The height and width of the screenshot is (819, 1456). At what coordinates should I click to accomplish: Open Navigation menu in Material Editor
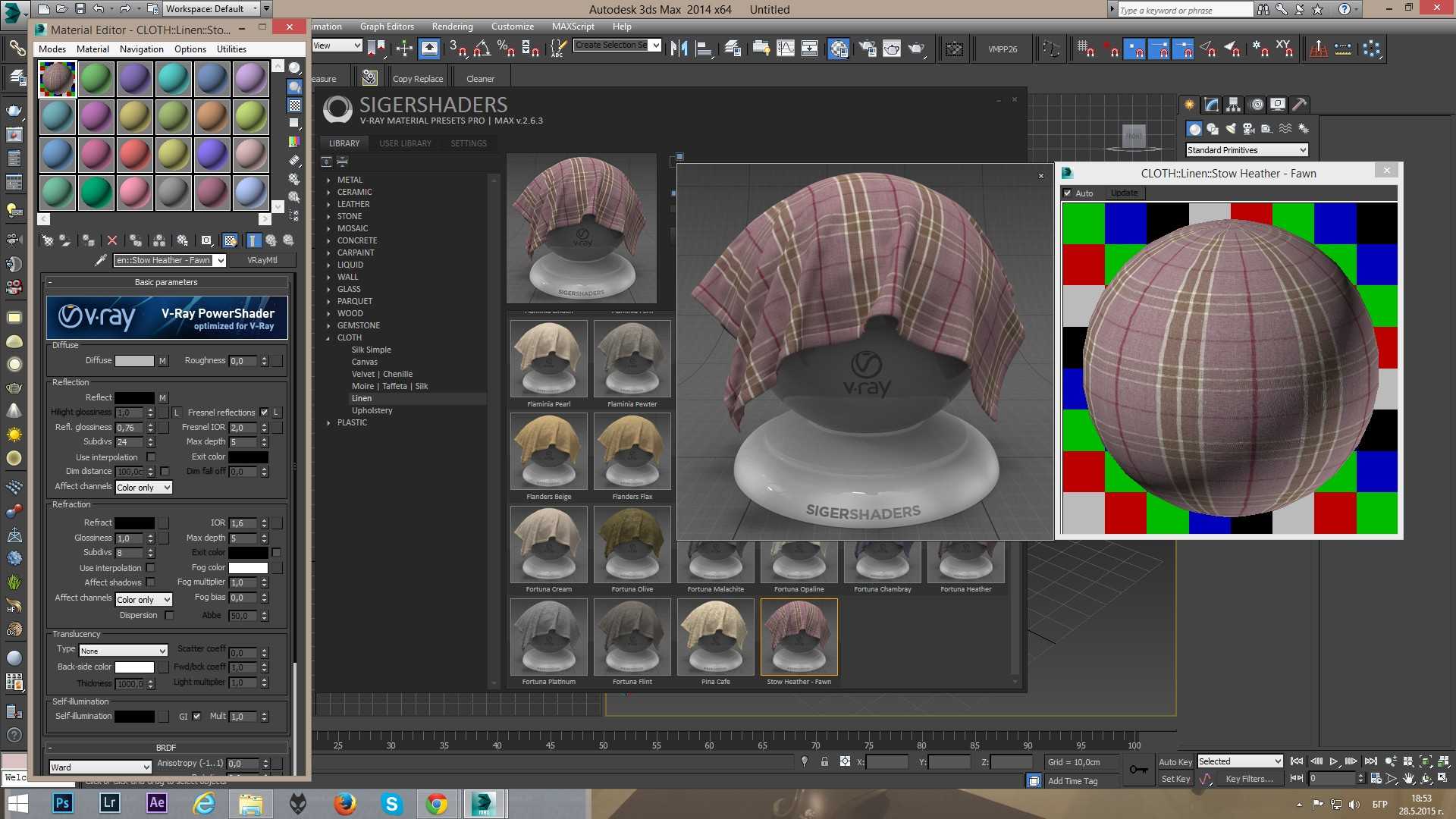(x=141, y=49)
